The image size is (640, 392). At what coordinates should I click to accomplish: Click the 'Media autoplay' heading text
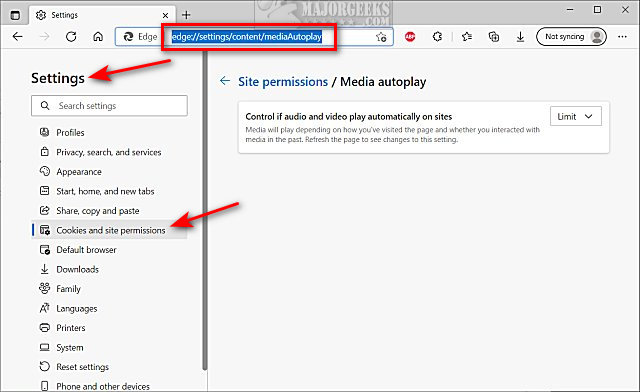tap(383, 82)
